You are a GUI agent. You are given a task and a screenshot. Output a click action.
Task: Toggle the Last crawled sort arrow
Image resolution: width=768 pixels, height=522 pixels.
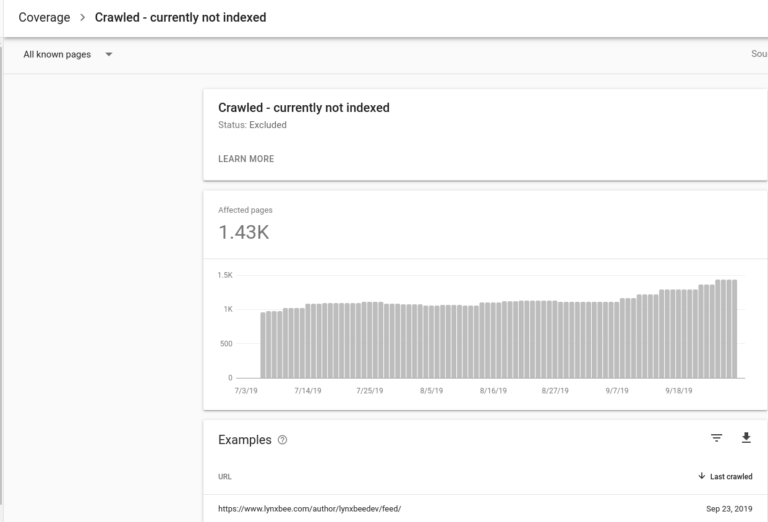(x=701, y=476)
